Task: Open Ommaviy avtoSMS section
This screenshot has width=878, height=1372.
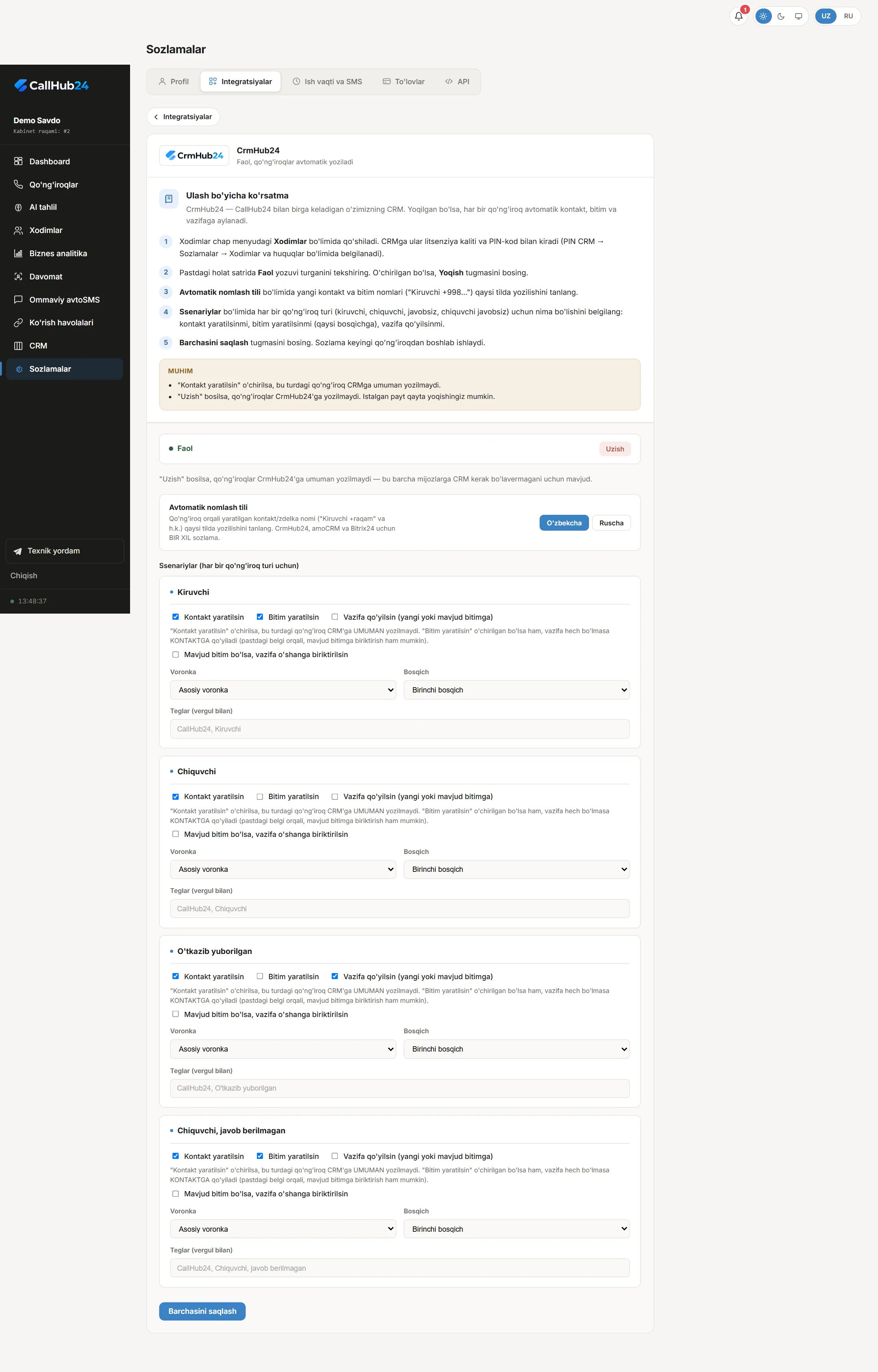Action: 64,300
